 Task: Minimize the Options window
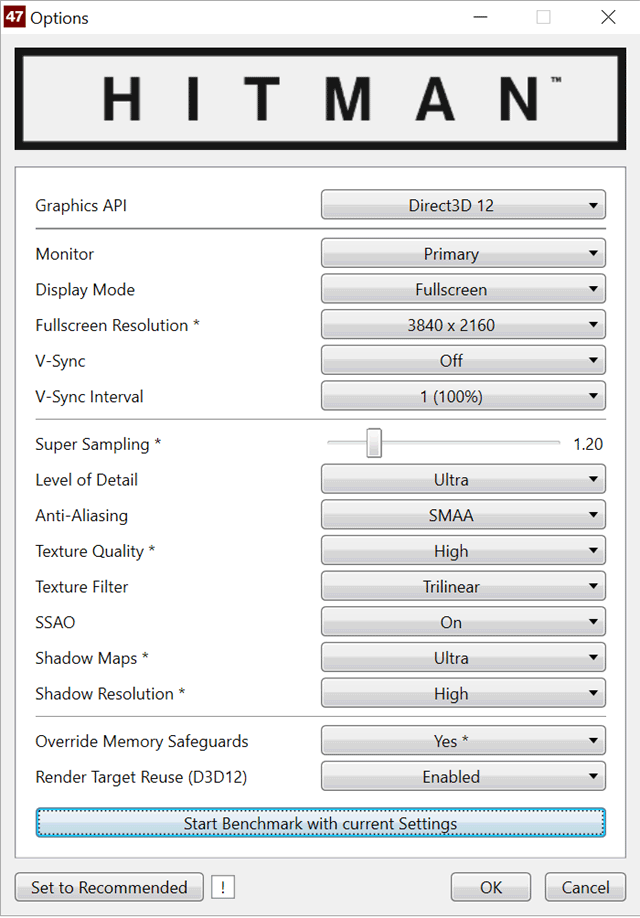481,17
